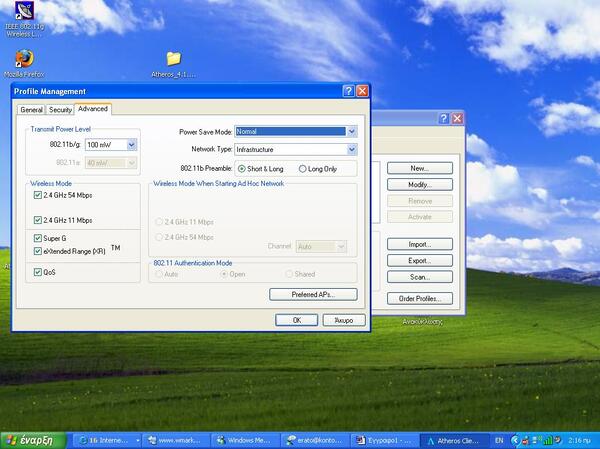The image size is (600, 449).
Task: Open the Atheros folder on the desktop
Action: (x=173, y=64)
